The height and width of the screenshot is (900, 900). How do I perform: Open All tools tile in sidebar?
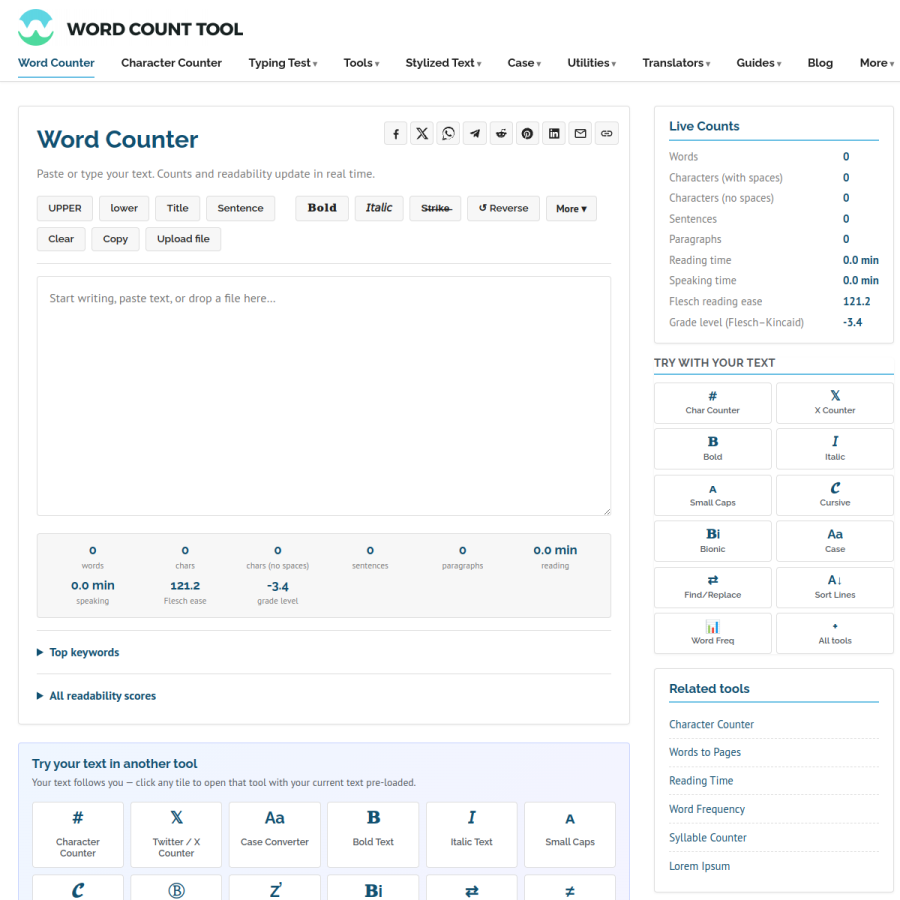click(835, 633)
